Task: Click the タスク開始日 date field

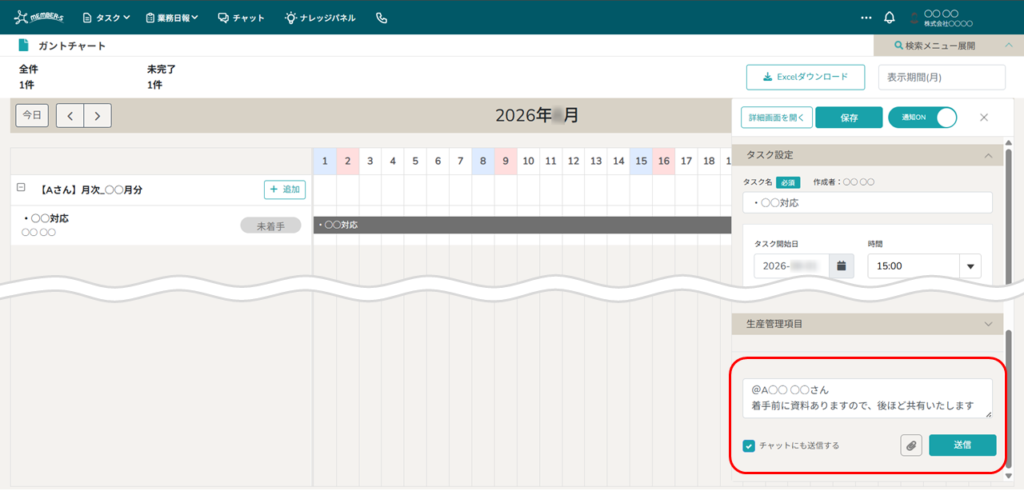Action: click(x=792, y=266)
